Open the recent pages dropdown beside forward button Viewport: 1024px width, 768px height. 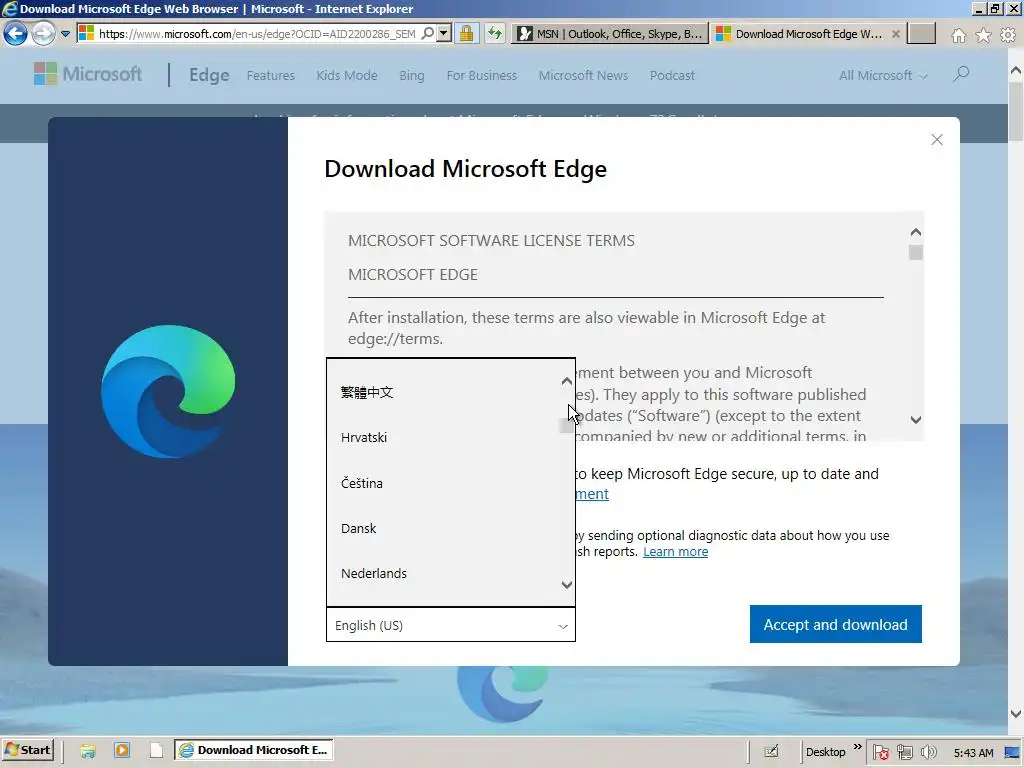coord(65,34)
